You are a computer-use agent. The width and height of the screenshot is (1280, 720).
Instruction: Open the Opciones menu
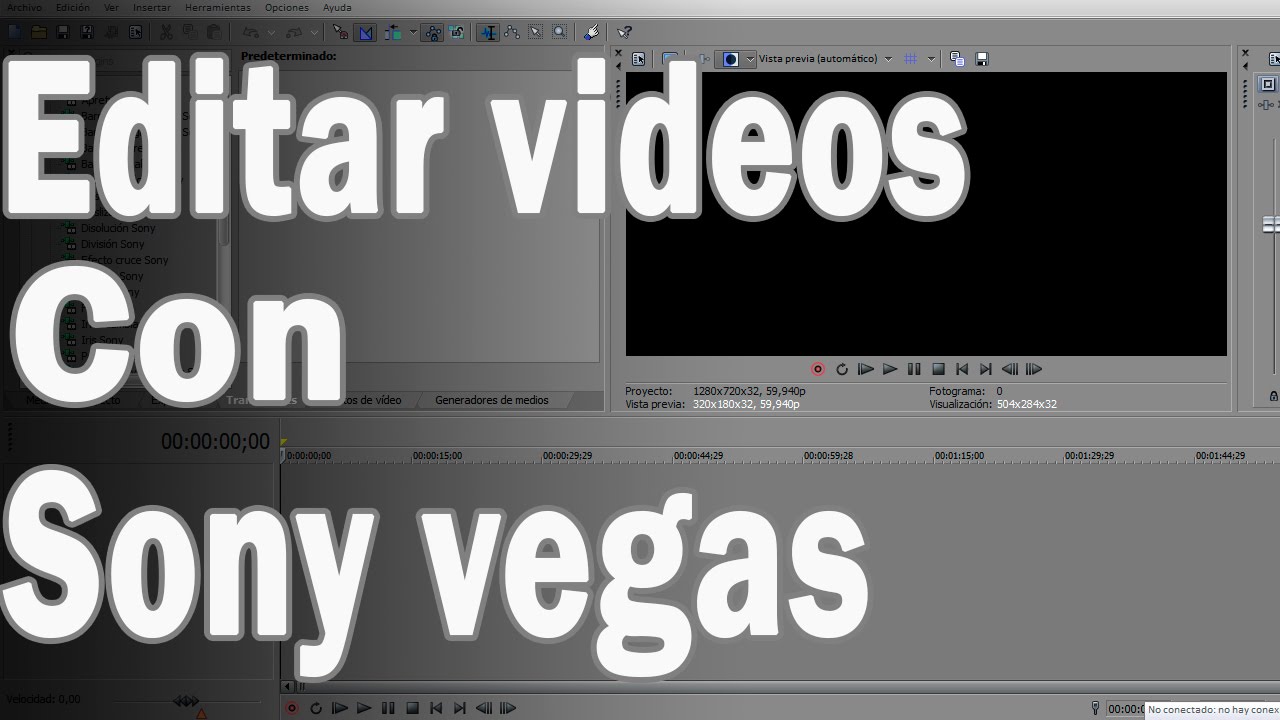pyautogui.click(x=287, y=7)
